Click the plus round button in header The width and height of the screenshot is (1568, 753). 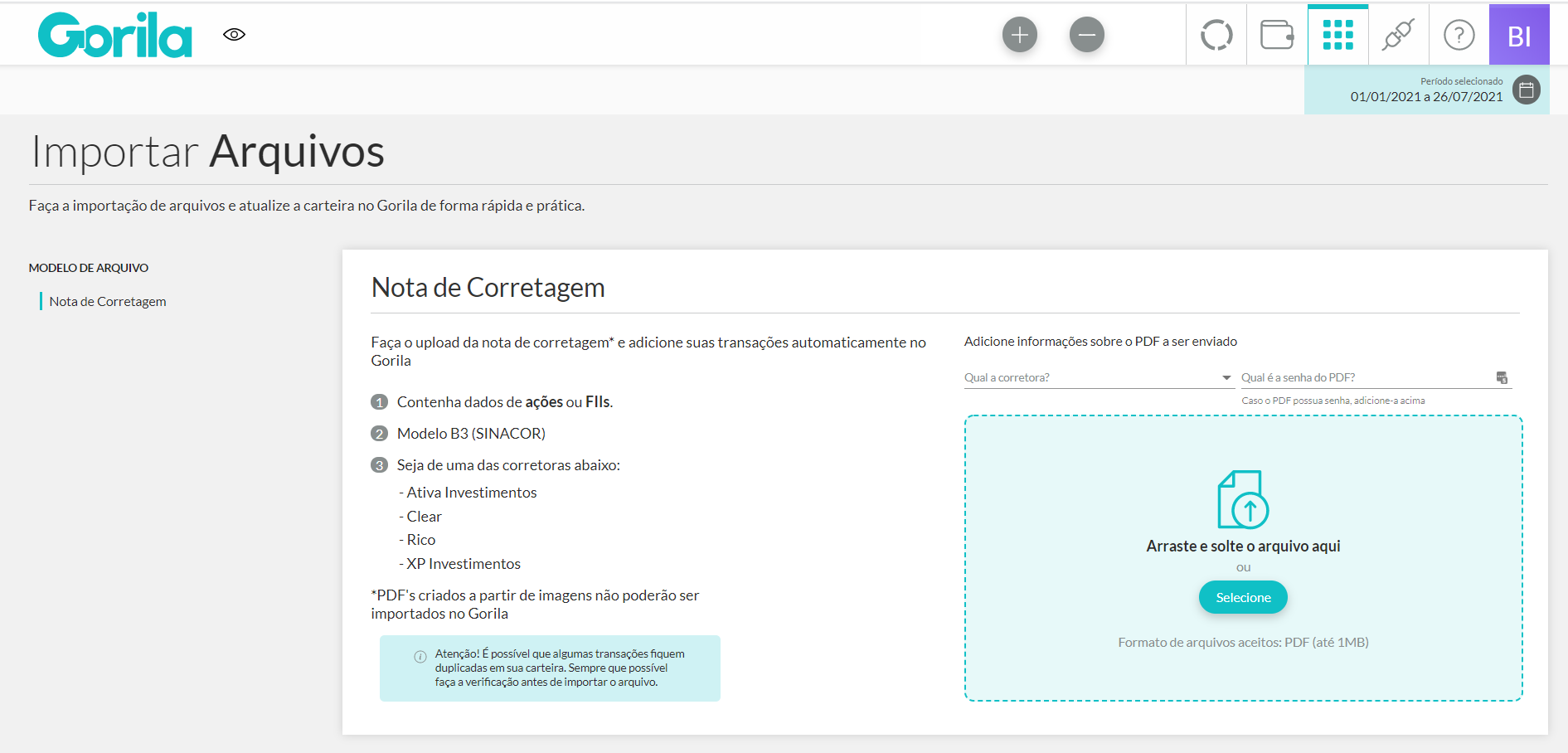[1020, 35]
